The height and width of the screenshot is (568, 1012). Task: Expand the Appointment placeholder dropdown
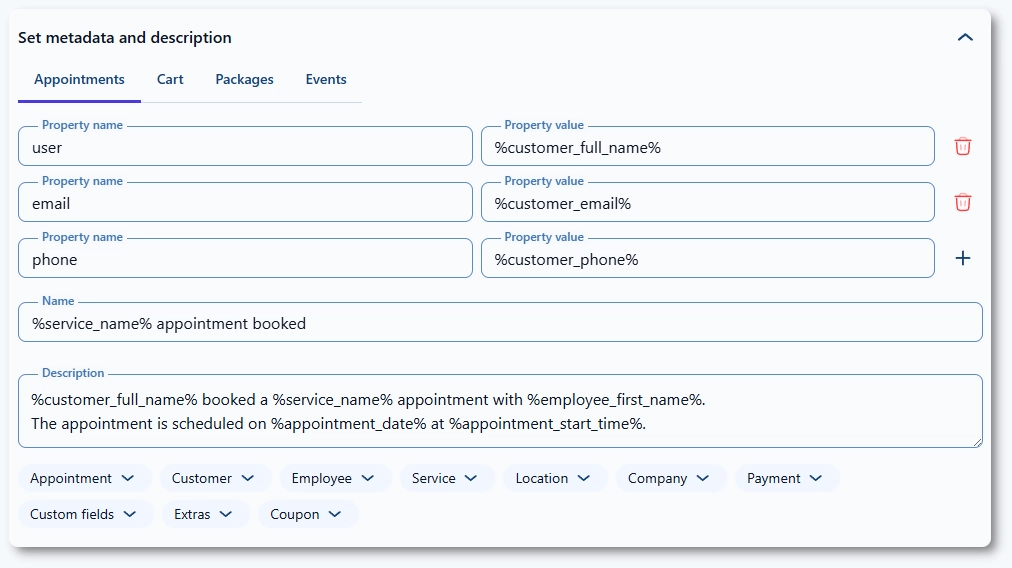[84, 478]
